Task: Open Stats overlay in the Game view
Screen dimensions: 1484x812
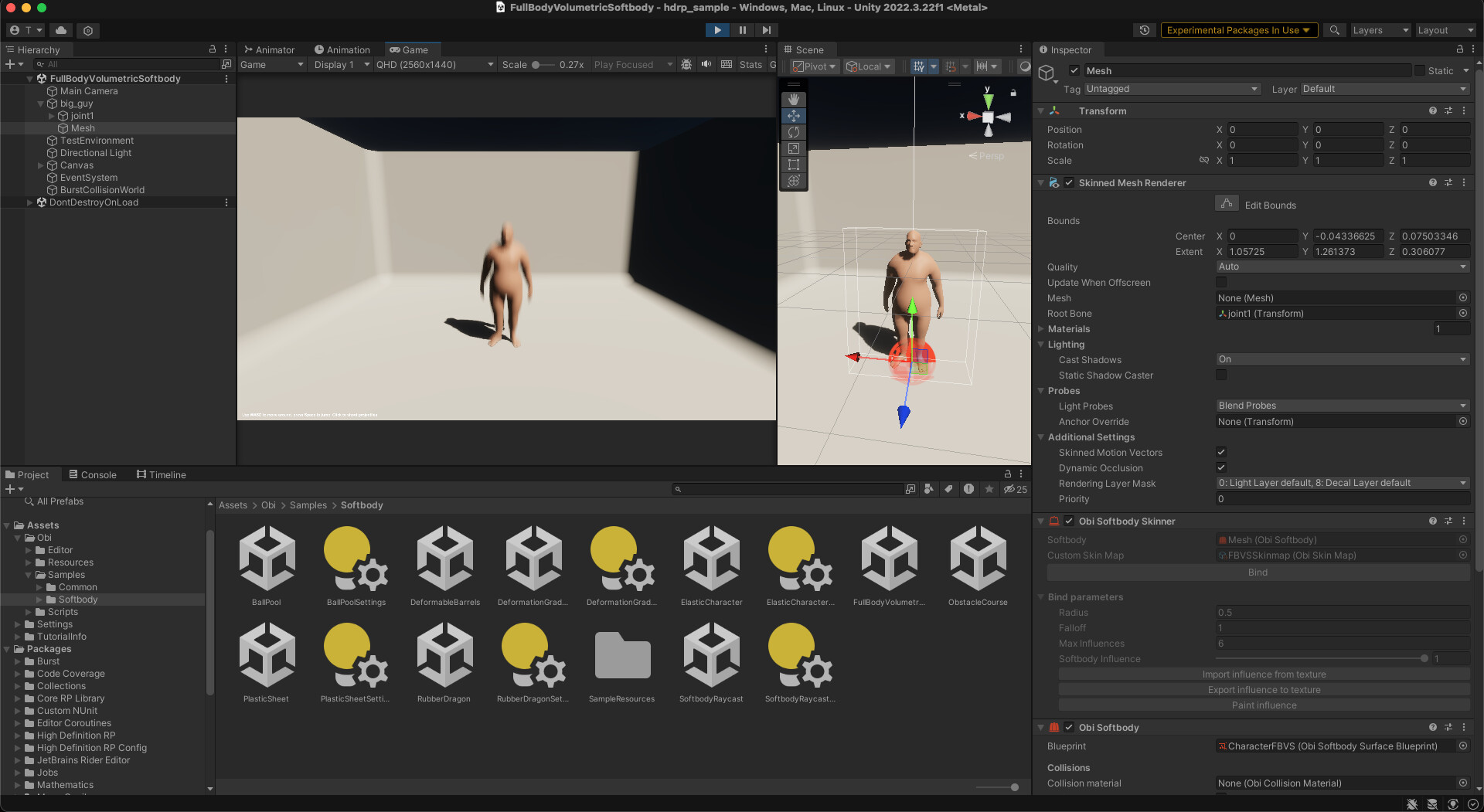Action: (750, 65)
